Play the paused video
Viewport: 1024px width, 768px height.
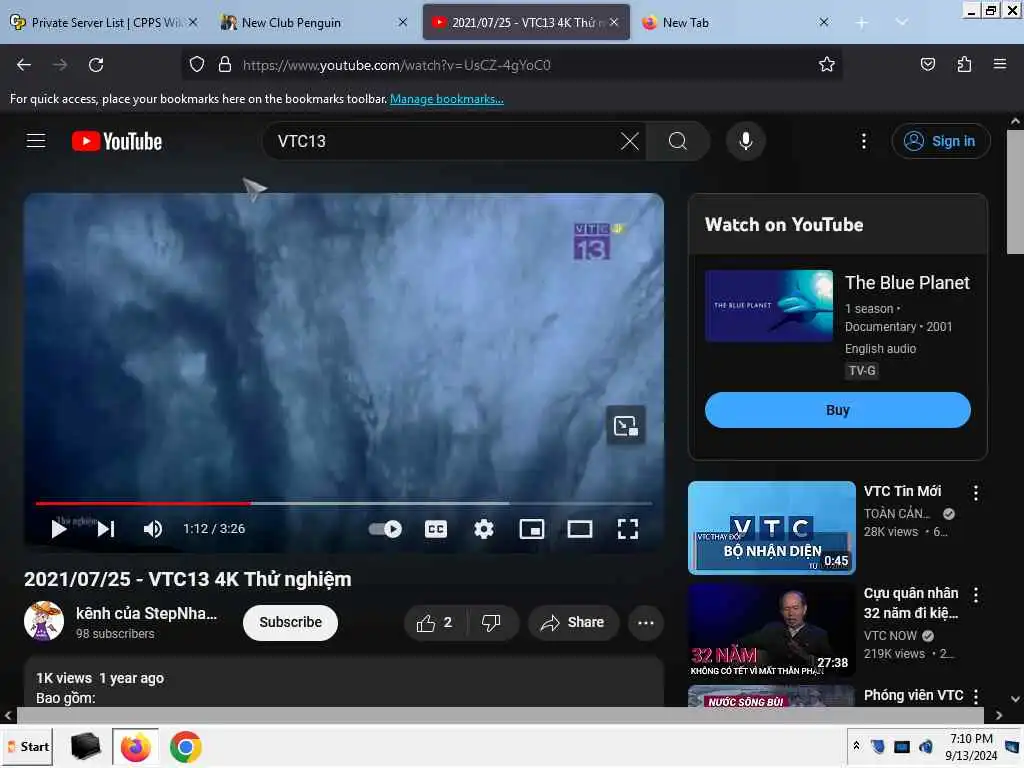58,529
